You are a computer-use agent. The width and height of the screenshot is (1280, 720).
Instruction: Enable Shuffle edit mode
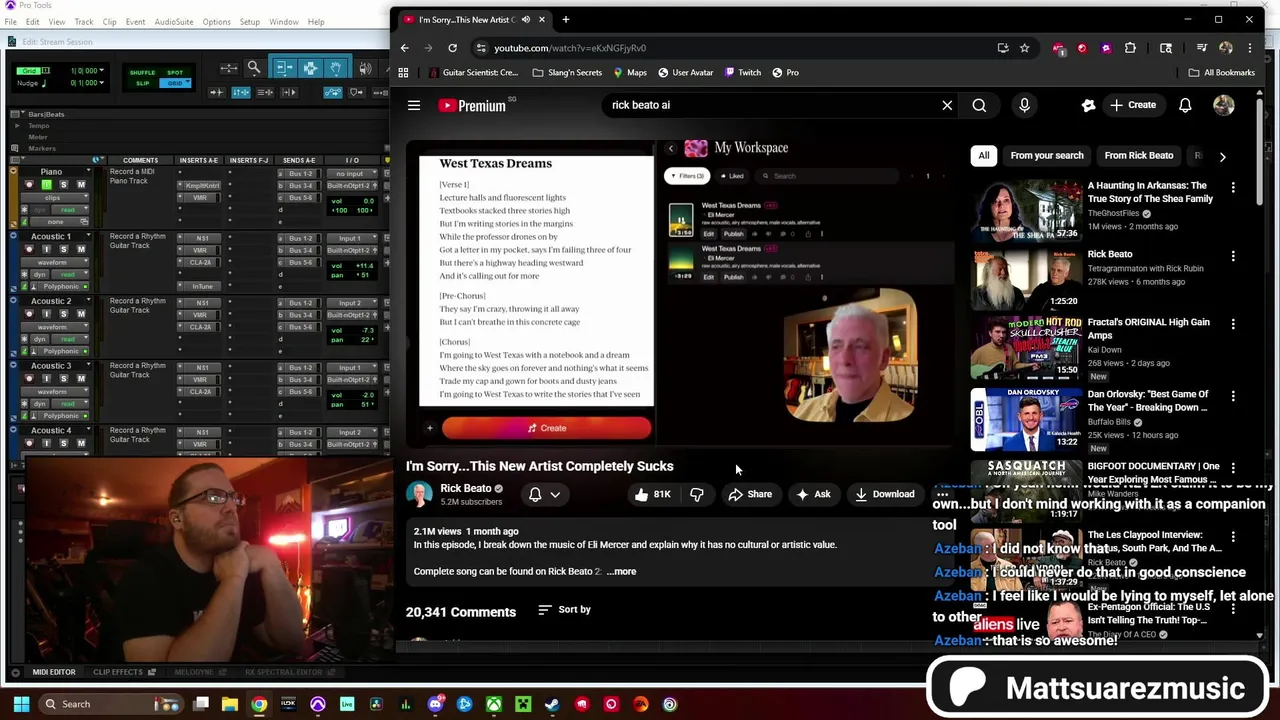coord(143,72)
